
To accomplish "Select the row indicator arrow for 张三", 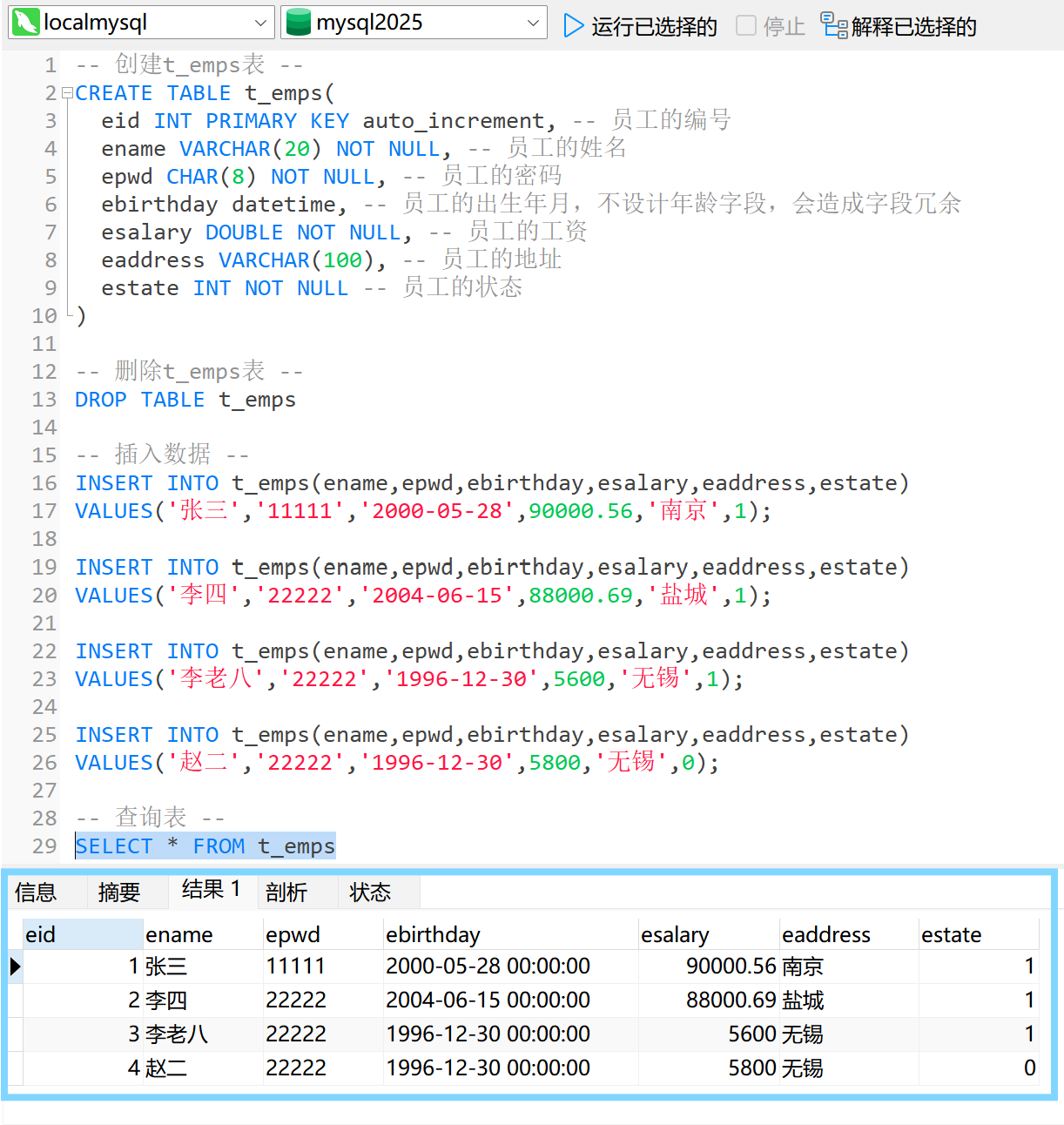I will point(15,966).
